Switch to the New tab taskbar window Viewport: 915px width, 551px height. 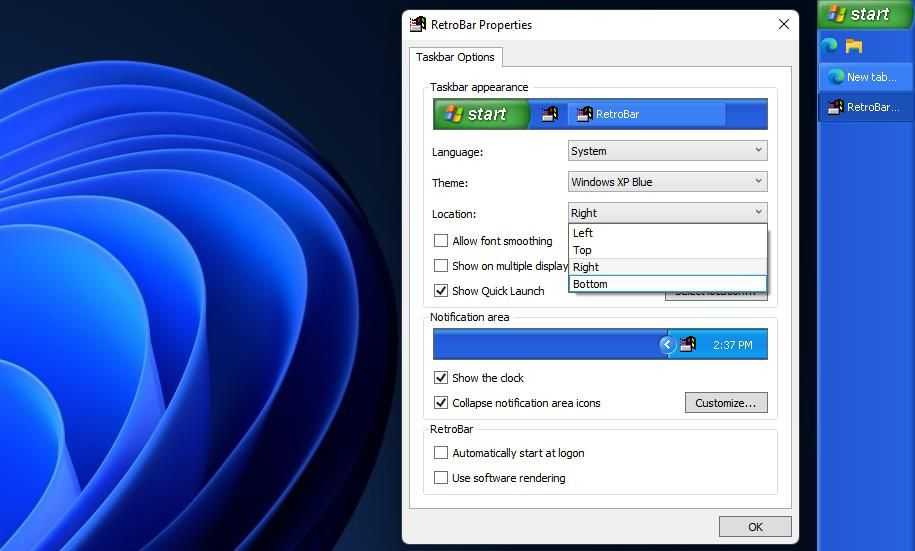point(865,77)
